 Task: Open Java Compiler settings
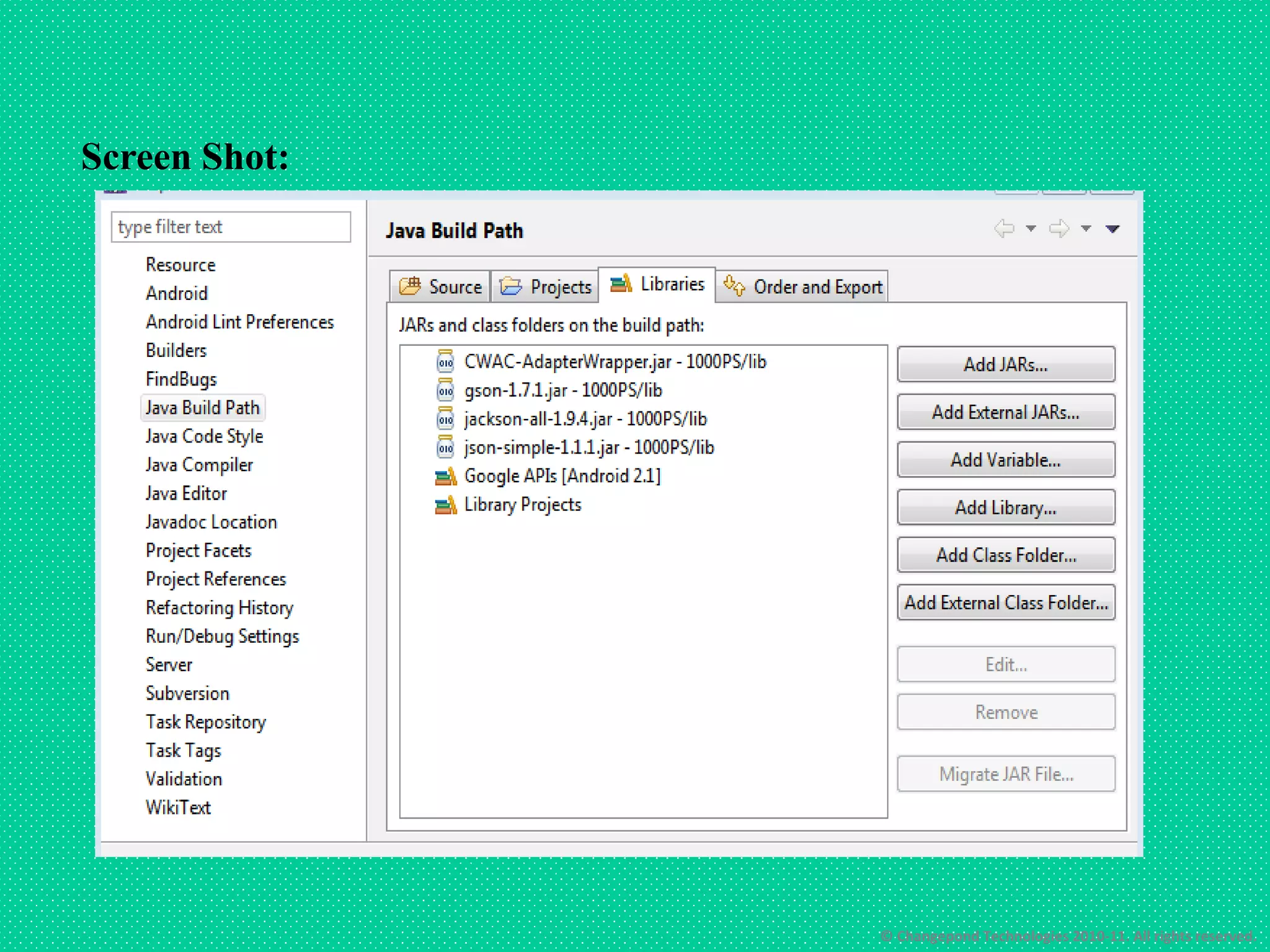(199, 465)
